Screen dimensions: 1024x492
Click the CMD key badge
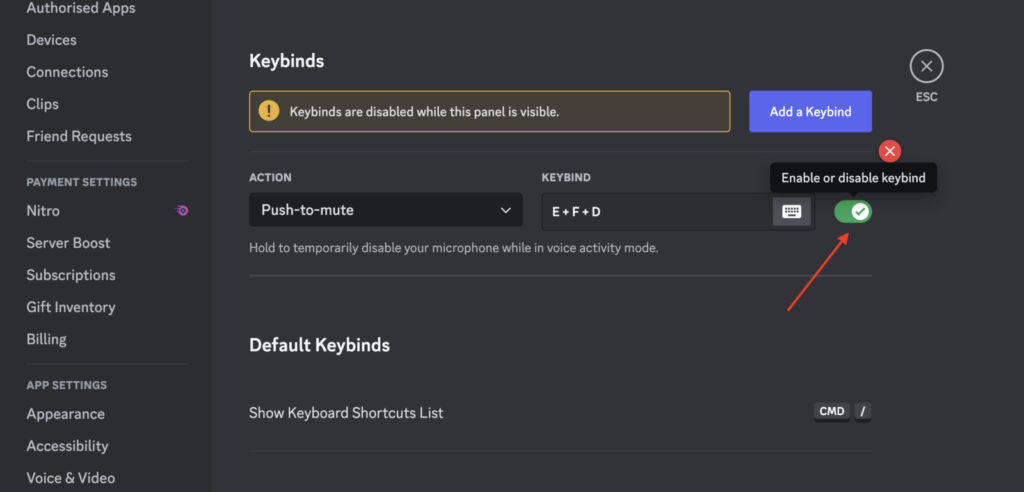(831, 412)
